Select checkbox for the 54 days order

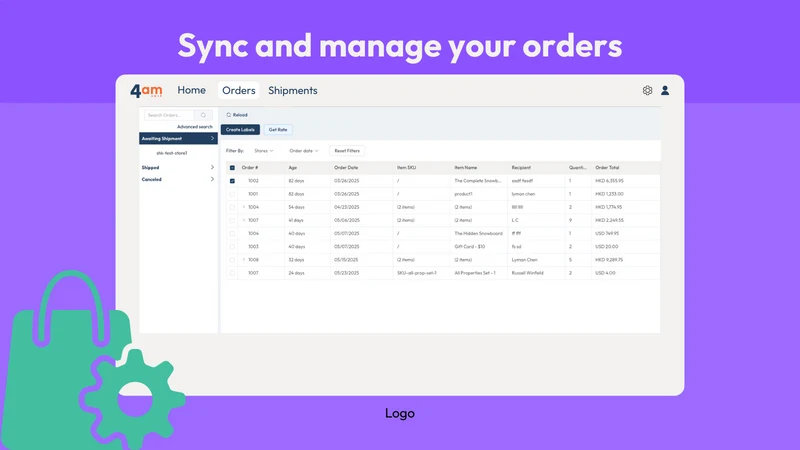tap(232, 208)
